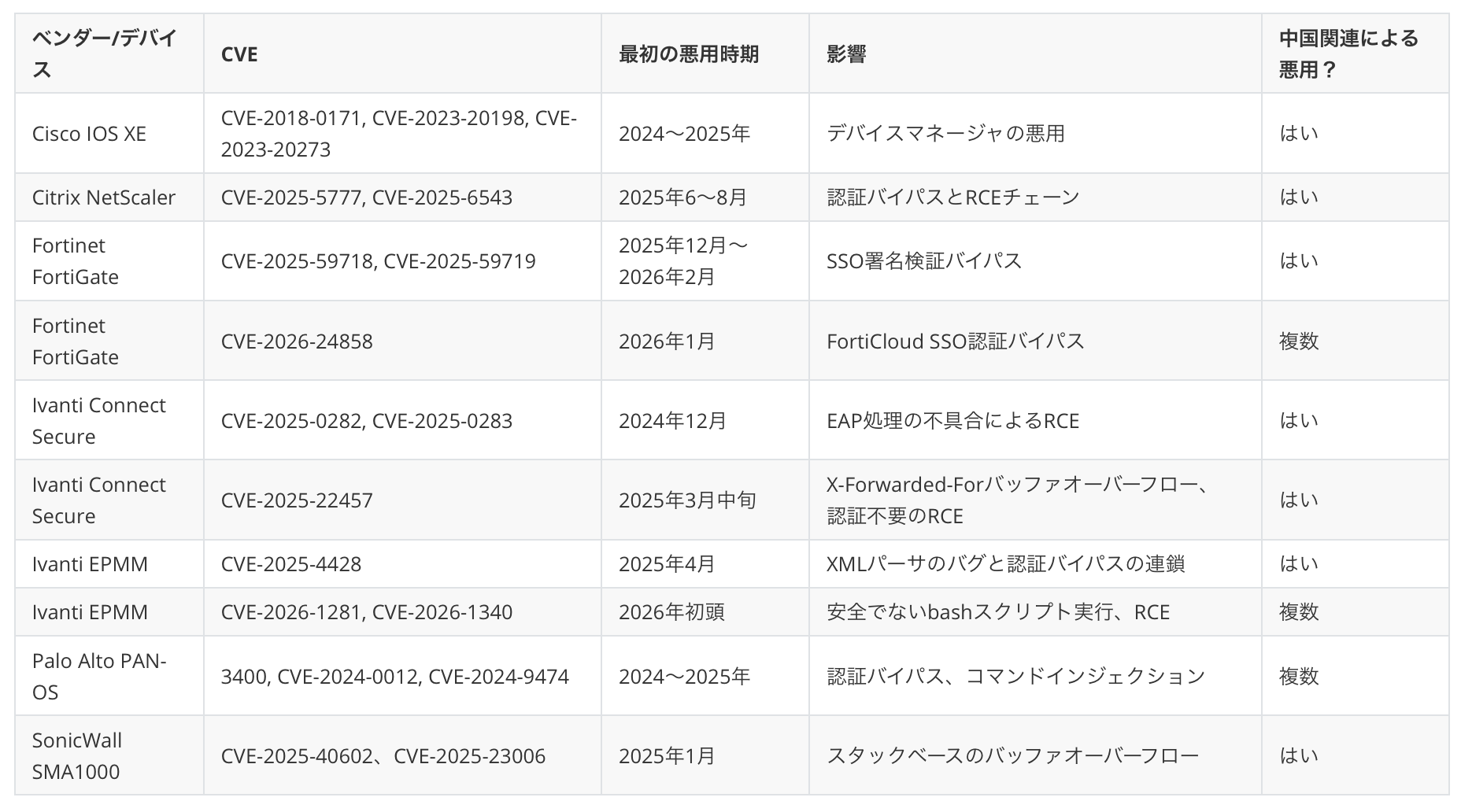1461x812 pixels.
Task: Click the スタックベースのバッファオーバーフロー cell
Action: point(1012,755)
